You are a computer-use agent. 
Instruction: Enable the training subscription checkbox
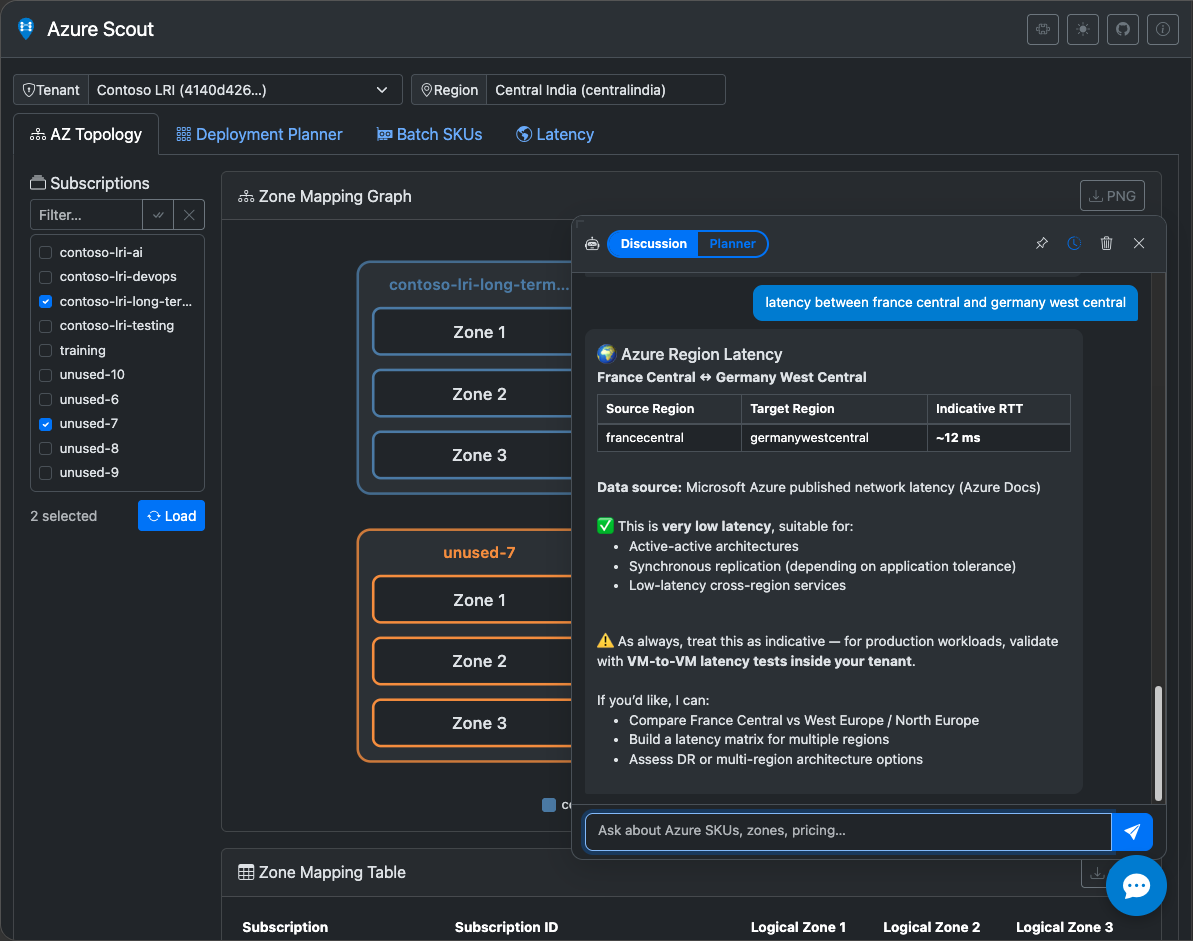click(x=45, y=350)
